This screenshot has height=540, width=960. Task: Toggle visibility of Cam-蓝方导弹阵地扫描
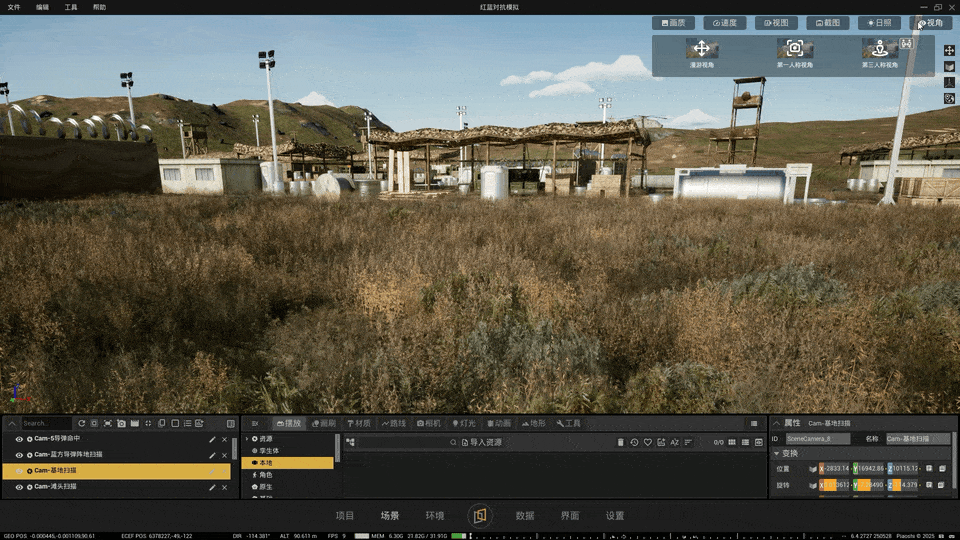19,455
